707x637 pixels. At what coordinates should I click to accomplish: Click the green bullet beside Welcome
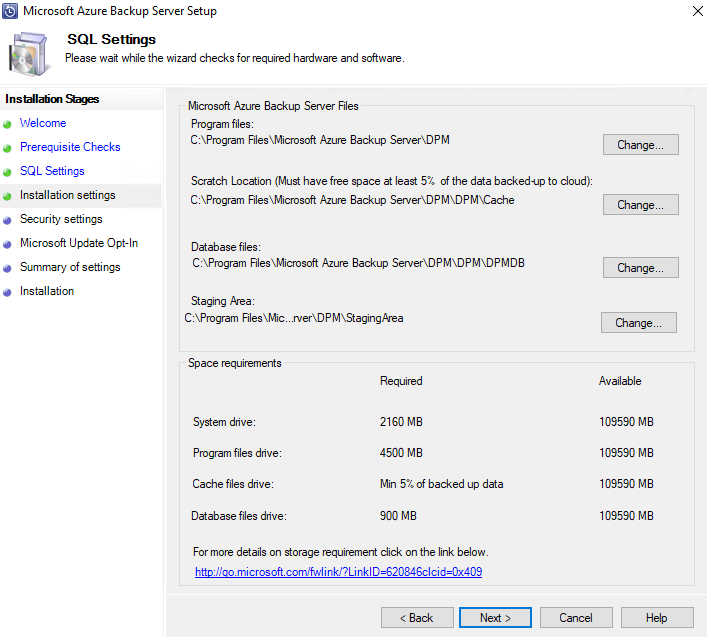click(7, 124)
